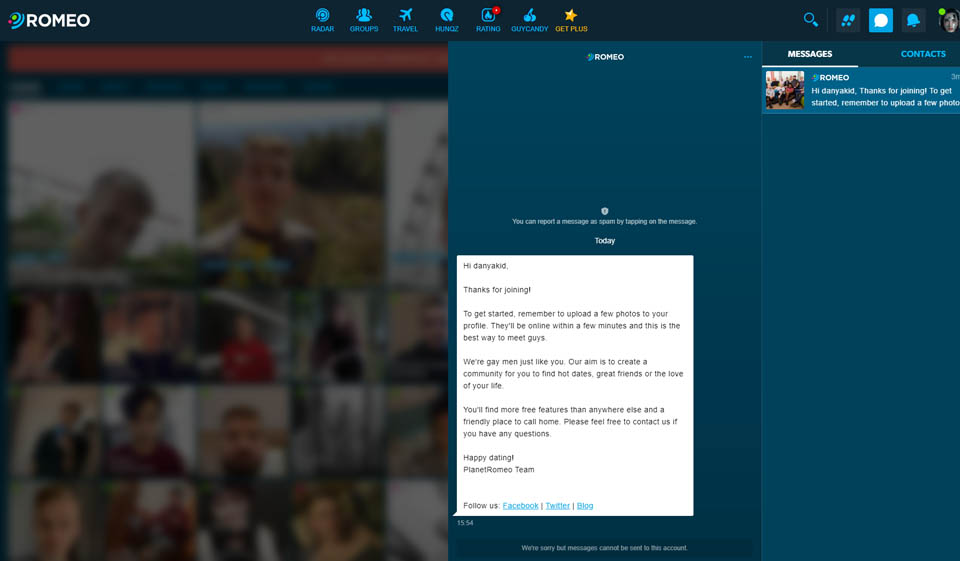This screenshot has height=561, width=960.
Task: Select the Messages tab
Action: [809, 54]
